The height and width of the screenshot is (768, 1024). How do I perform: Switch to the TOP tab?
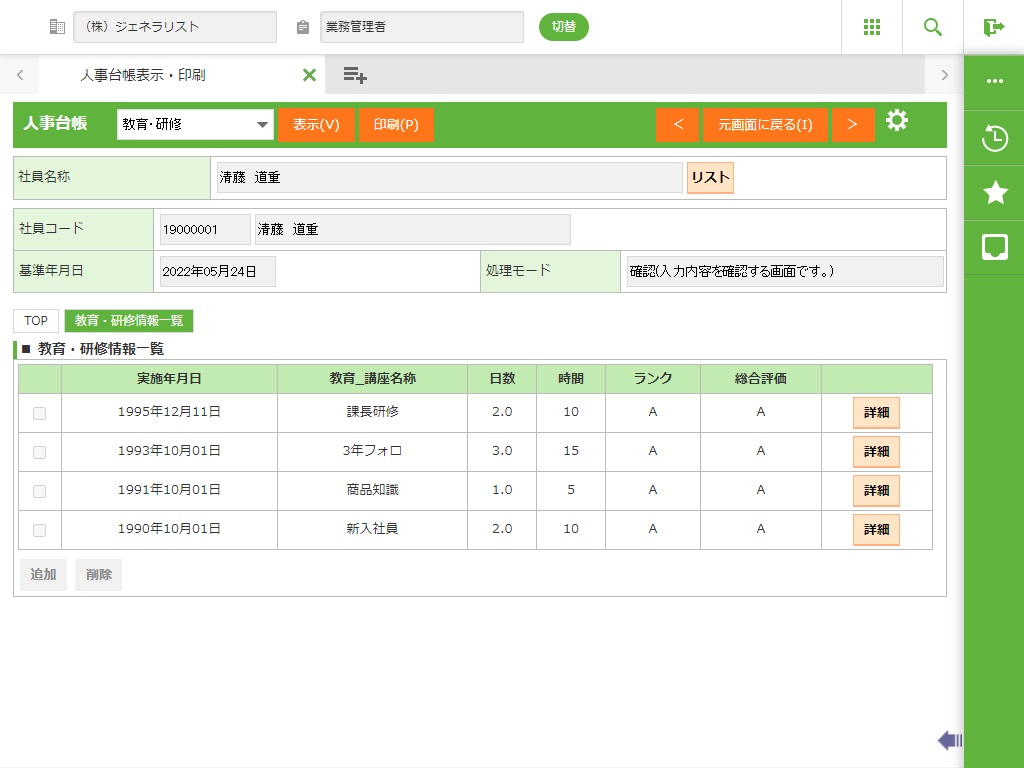[36, 321]
